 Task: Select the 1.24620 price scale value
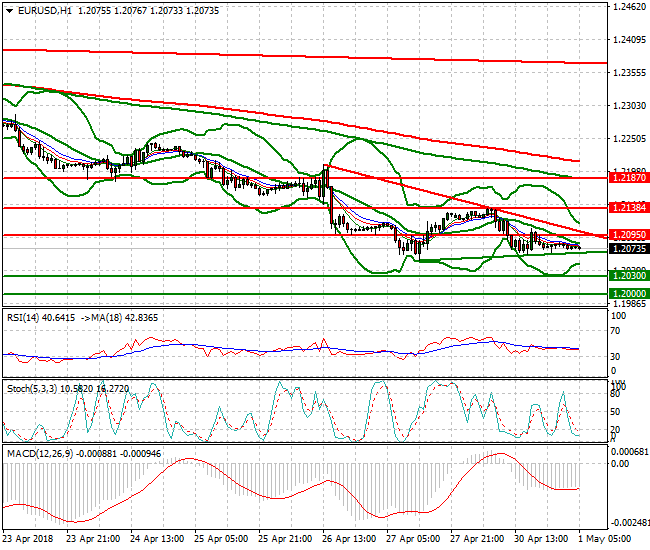coord(629,6)
